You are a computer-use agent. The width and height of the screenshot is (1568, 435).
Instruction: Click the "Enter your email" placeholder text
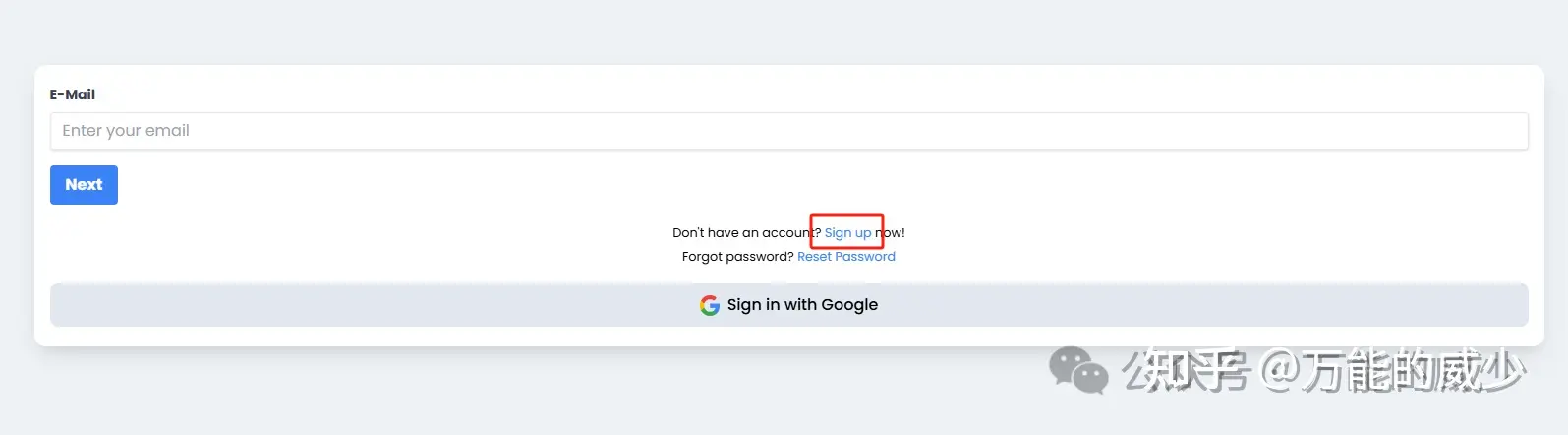click(x=126, y=131)
